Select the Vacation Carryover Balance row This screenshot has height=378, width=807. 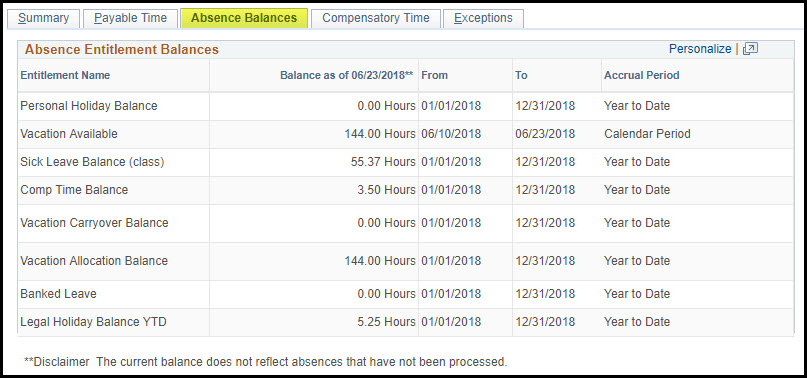406,223
